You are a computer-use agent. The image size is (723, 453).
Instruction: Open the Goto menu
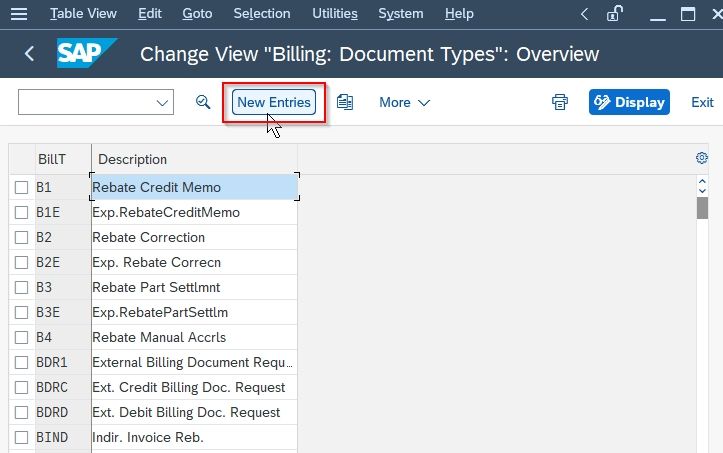pos(197,14)
